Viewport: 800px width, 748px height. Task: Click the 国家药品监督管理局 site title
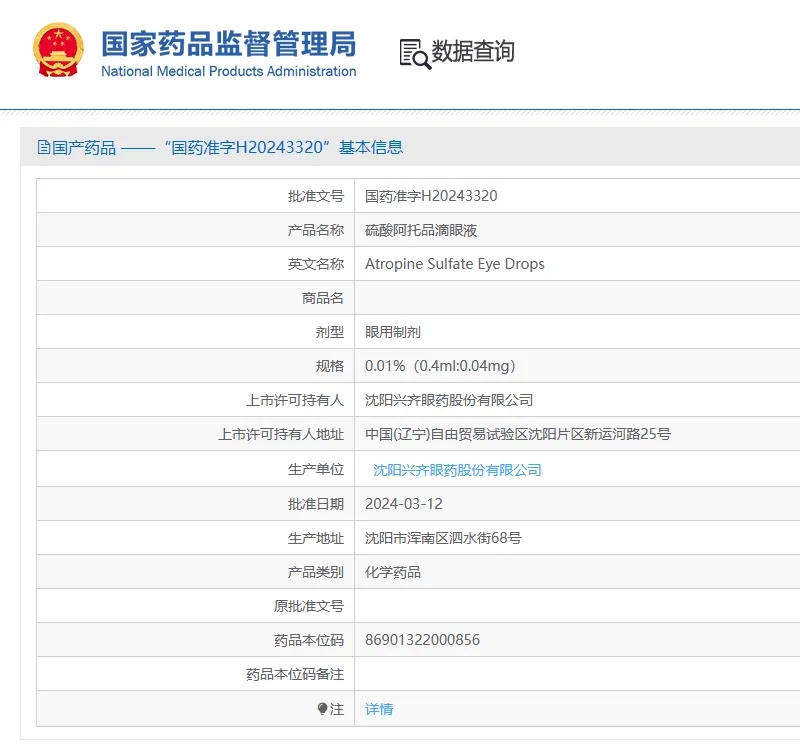228,42
